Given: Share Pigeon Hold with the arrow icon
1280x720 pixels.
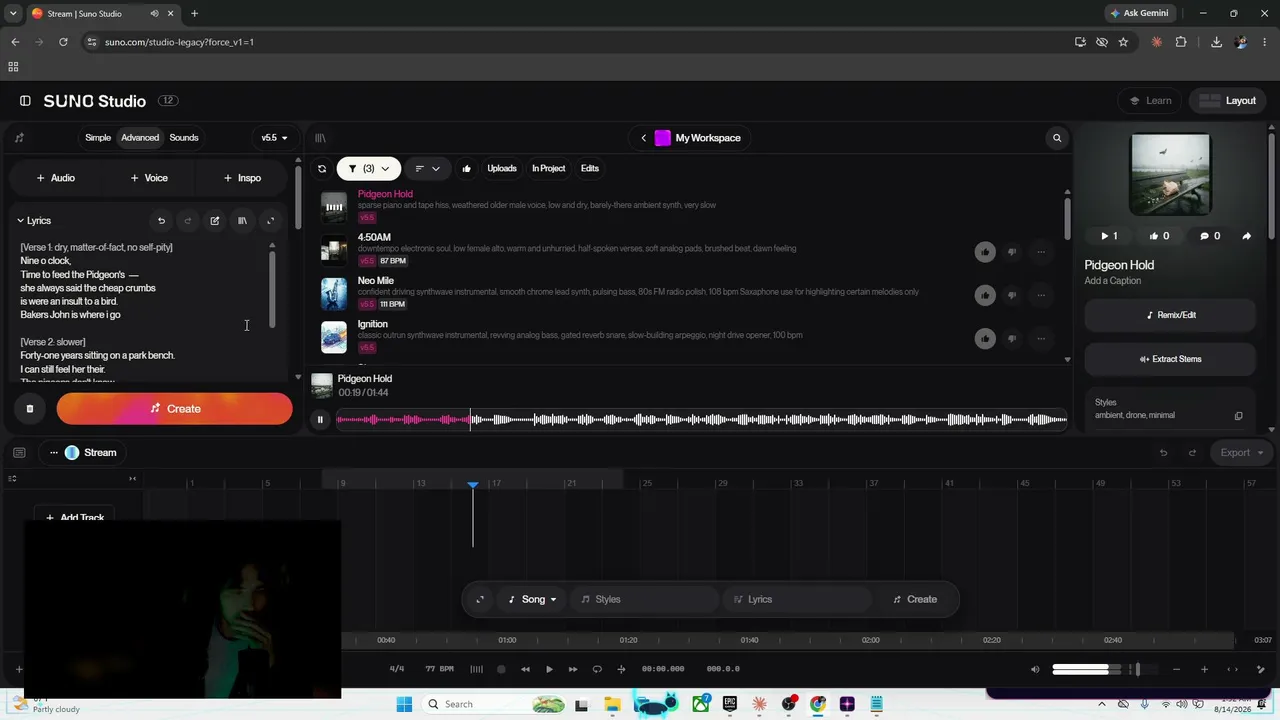Looking at the screenshot, I should pos(1246,236).
